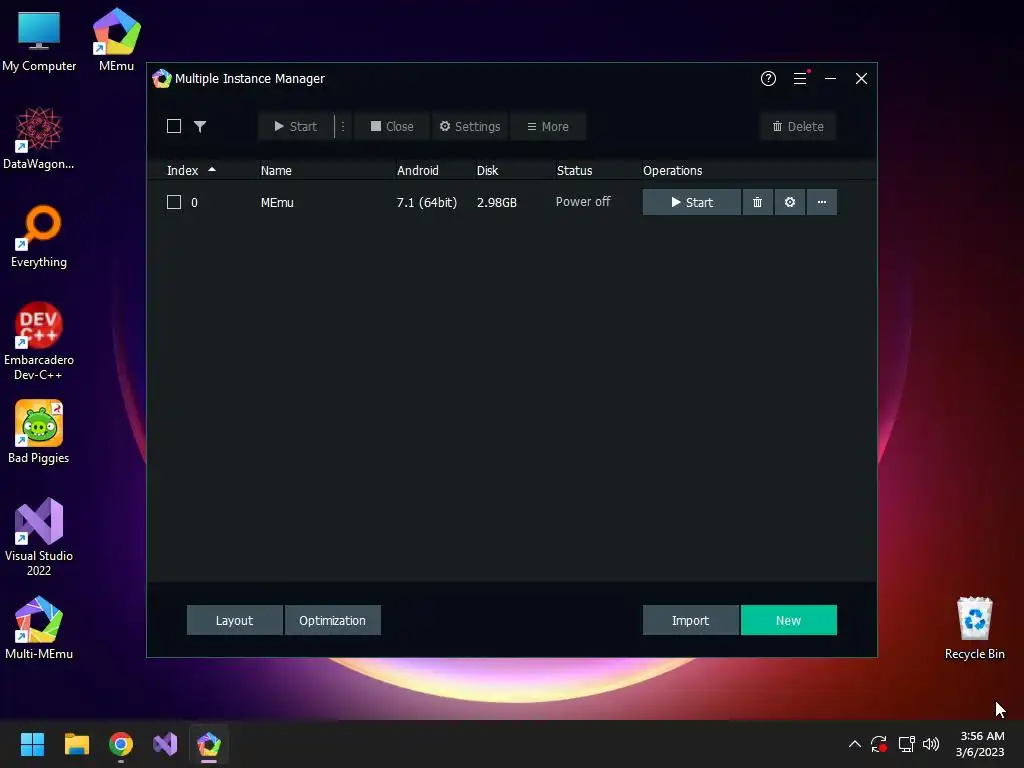
Task: Expand start options dots next to Start
Action: coord(343,126)
